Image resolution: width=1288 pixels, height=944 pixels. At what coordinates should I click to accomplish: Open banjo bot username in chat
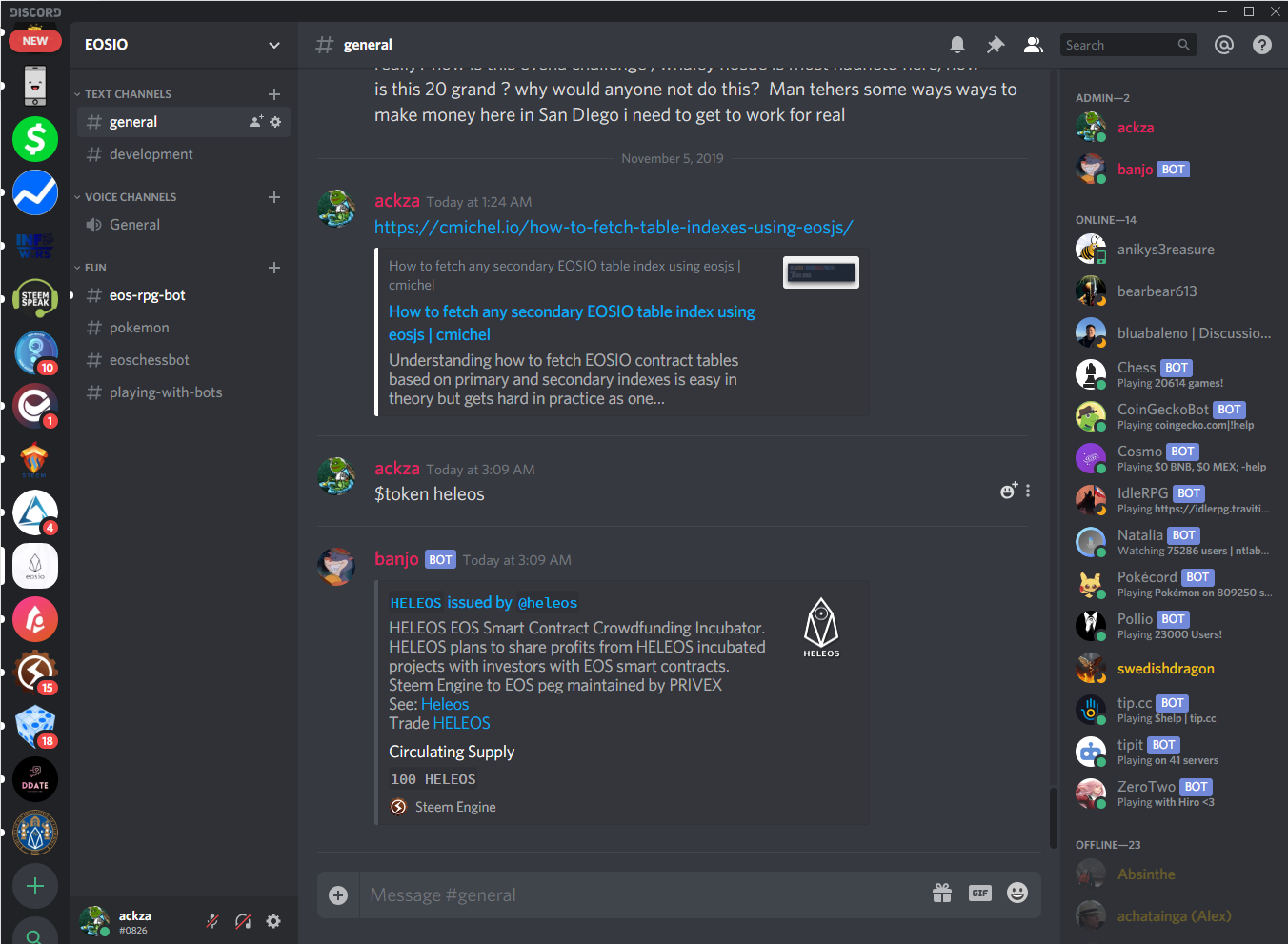pos(396,558)
